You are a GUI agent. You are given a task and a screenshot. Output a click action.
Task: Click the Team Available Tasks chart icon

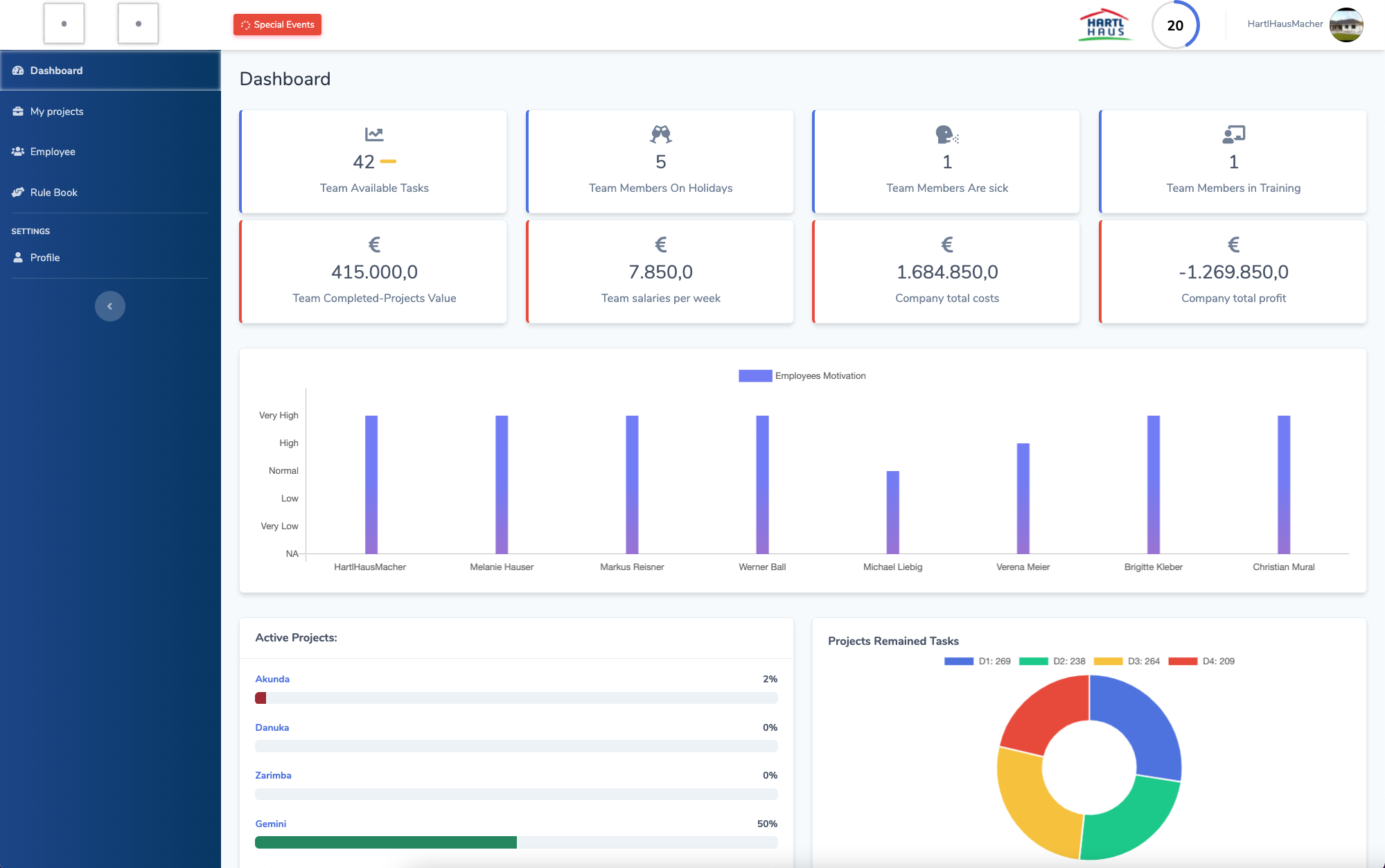tap(374, 134)
